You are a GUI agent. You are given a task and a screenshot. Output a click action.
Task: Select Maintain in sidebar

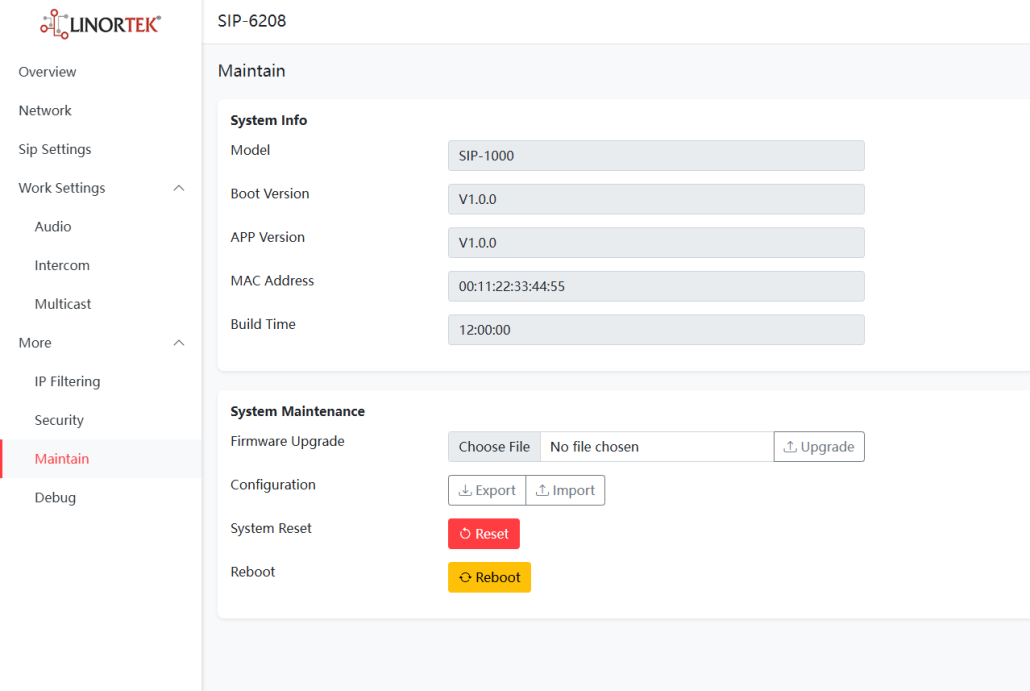click(x=62, y=458)
